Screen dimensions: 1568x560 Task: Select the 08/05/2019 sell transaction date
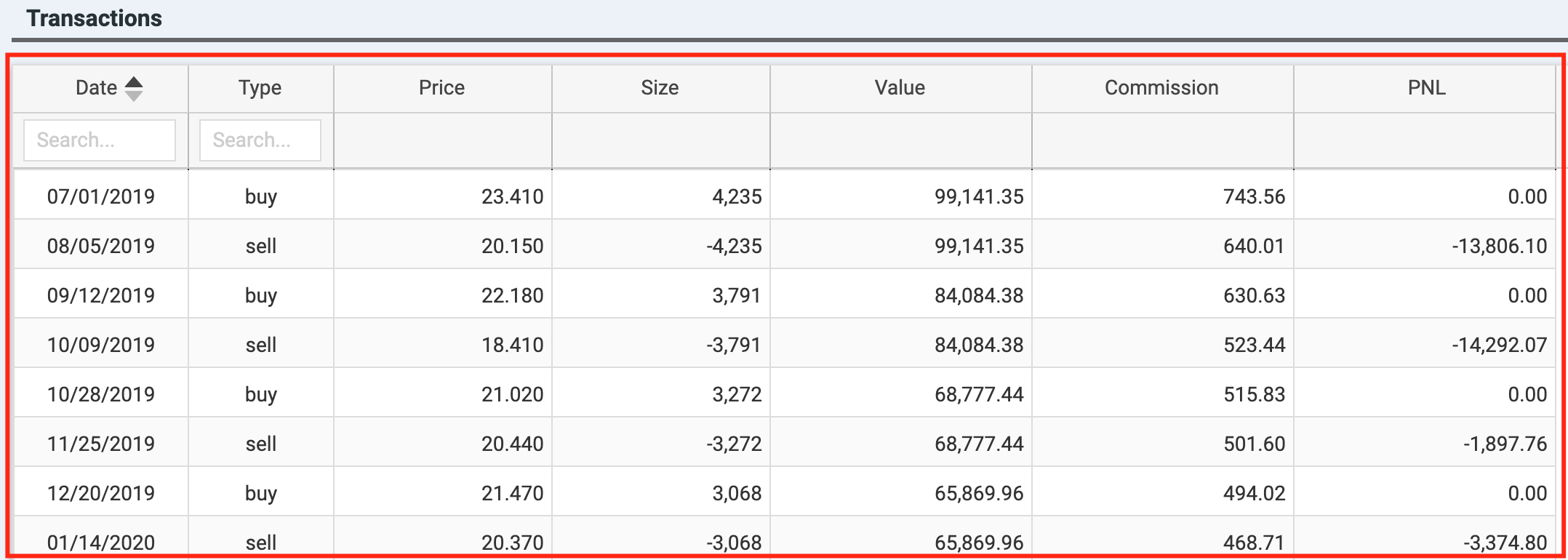tap(101, 246)
